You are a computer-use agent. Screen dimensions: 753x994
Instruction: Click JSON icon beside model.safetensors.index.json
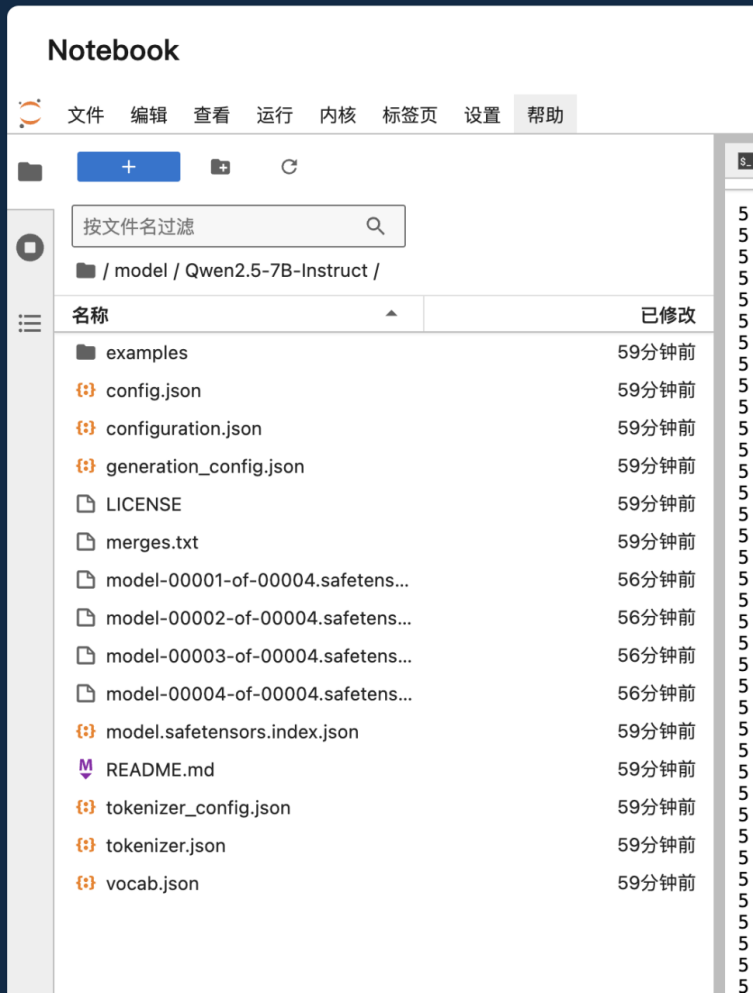(86, 732)
